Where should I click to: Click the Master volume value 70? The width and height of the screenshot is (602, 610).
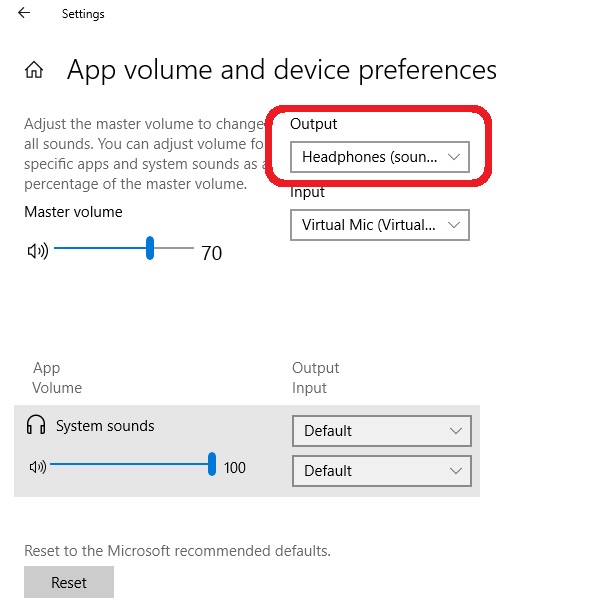click(x=212, y=253)
